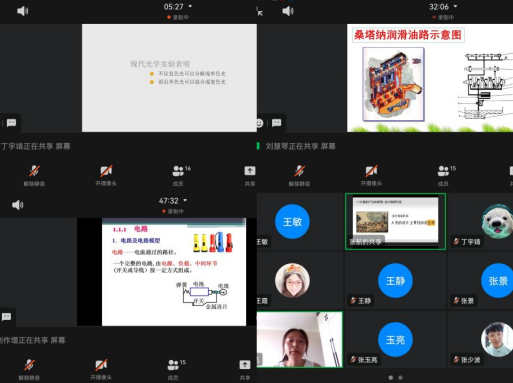Select the 王静 participant tile

coord(395,281)
